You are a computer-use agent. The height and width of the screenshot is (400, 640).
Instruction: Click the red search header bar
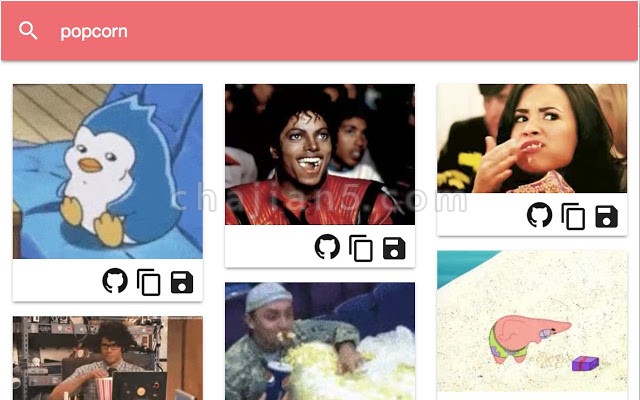[x=320, y=31]
